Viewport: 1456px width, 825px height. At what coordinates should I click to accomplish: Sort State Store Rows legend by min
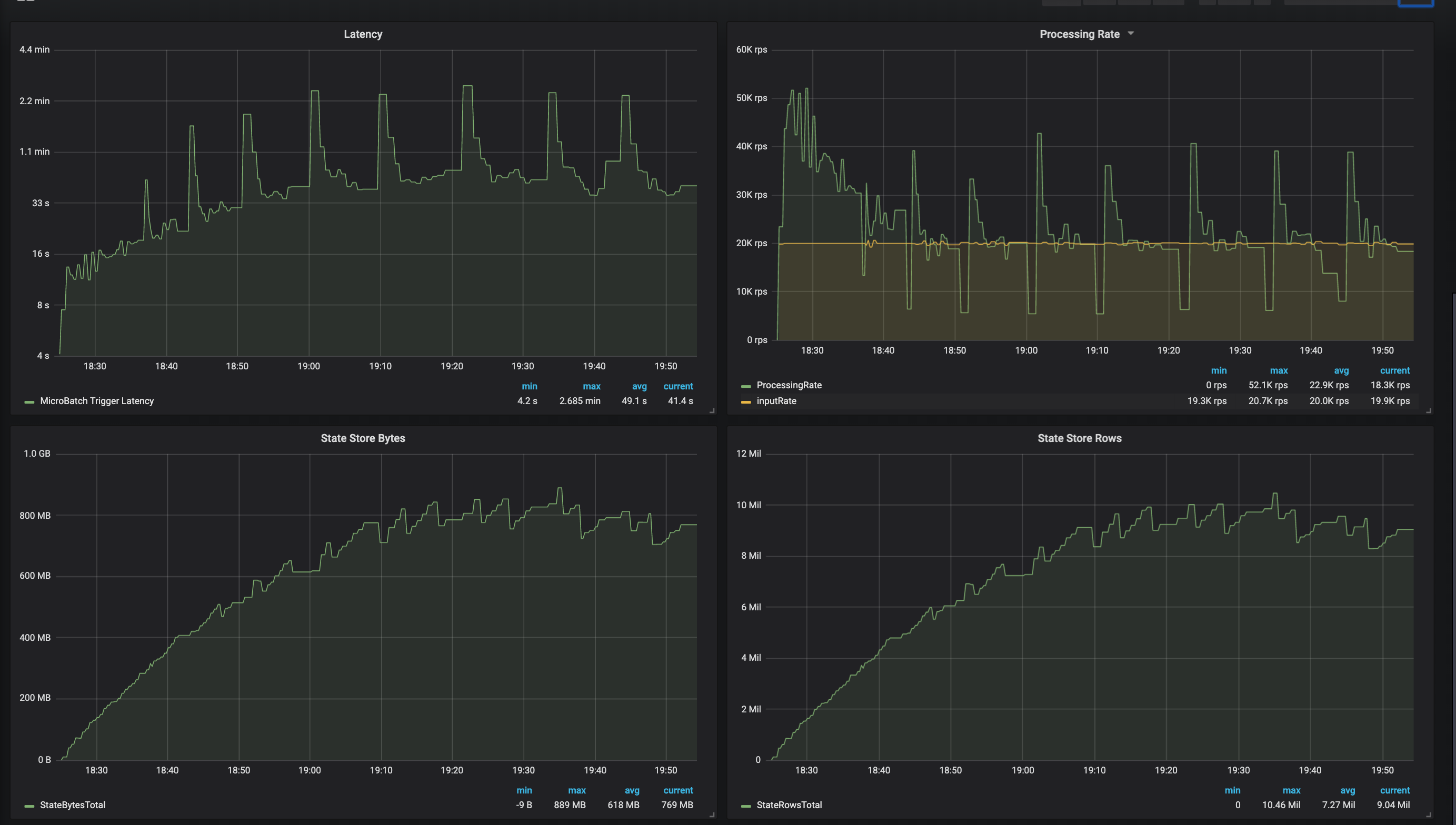[1232, 790]
